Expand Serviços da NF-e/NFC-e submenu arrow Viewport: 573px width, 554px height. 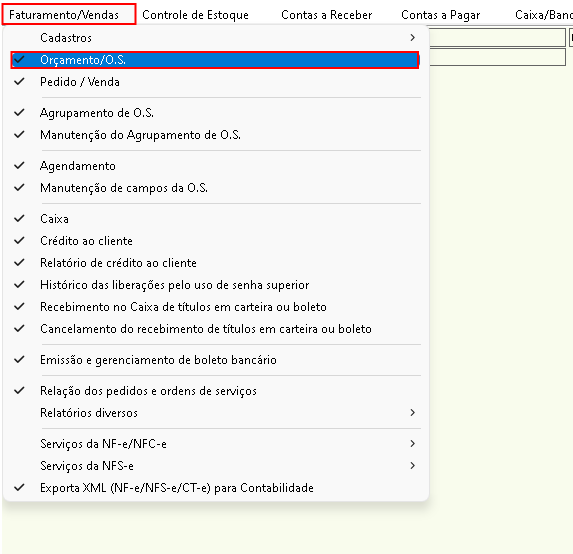(x=413, y=444)
